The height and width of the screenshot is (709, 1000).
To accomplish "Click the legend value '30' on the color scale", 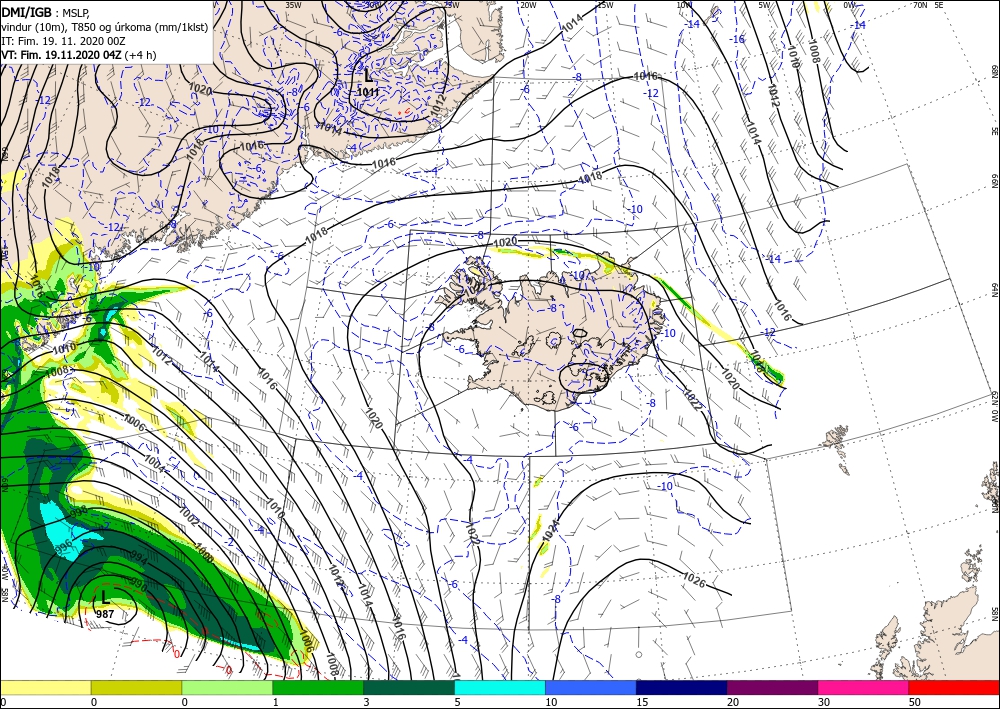I will pos(824,702).
